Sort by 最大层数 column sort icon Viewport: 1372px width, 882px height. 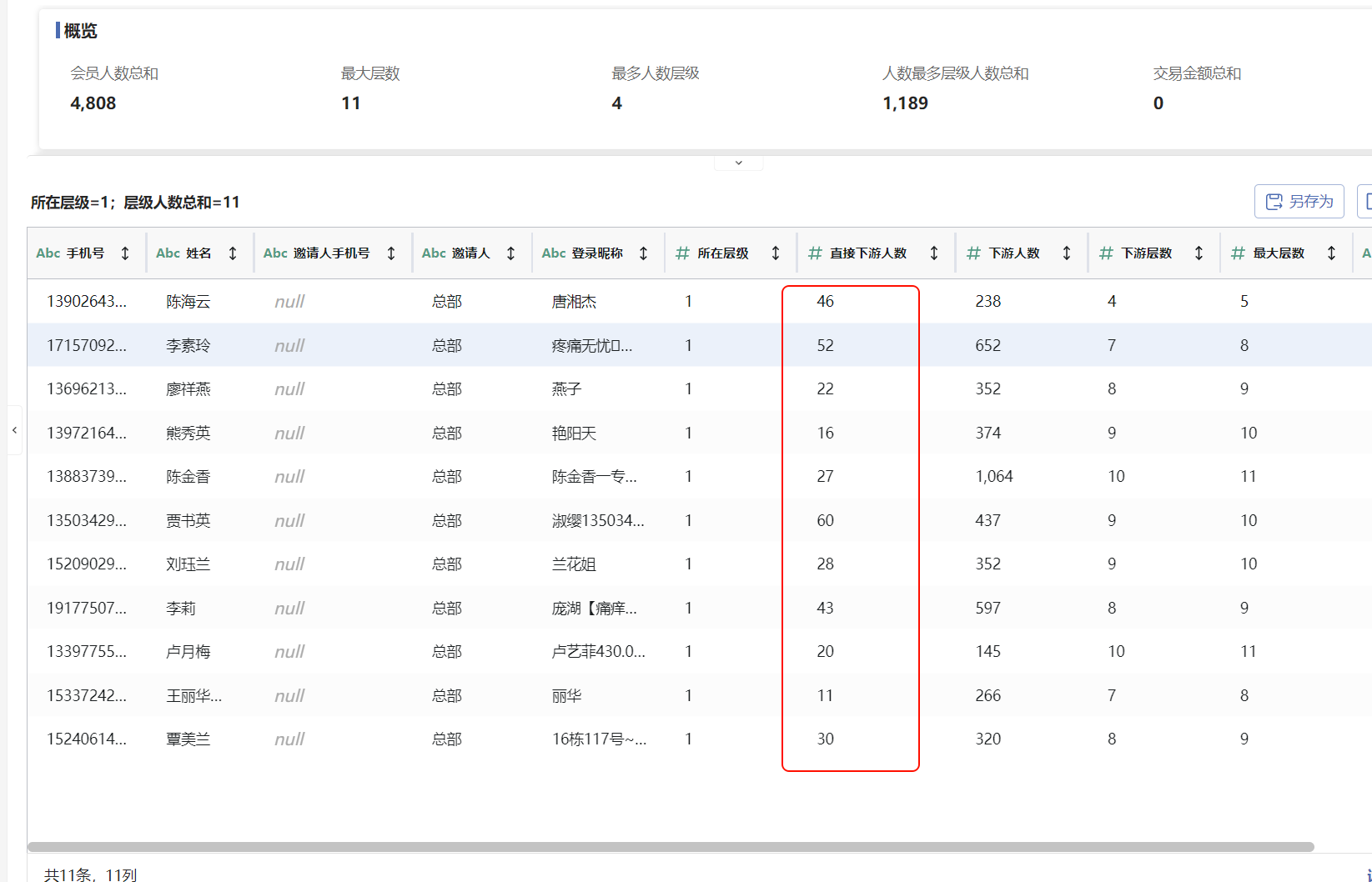1331,253
